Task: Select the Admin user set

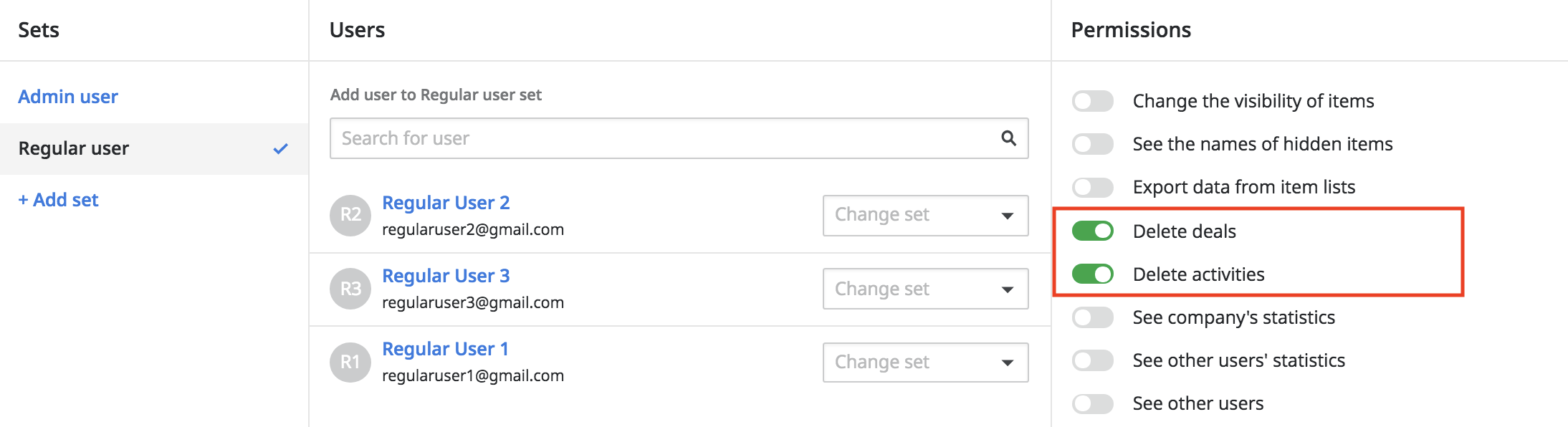Action: pyautogui.click(x=68, y=97)
